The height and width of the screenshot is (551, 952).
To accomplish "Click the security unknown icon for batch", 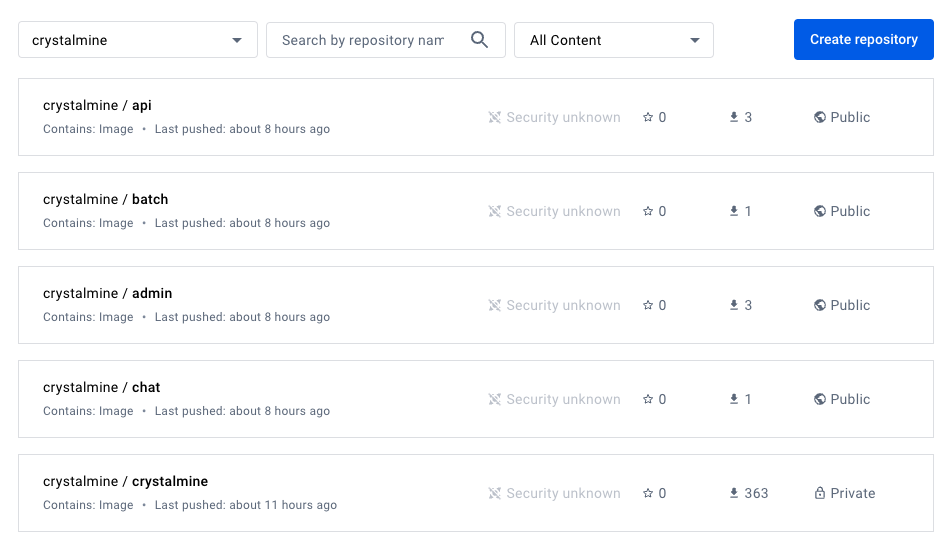I will pos(494,211).
